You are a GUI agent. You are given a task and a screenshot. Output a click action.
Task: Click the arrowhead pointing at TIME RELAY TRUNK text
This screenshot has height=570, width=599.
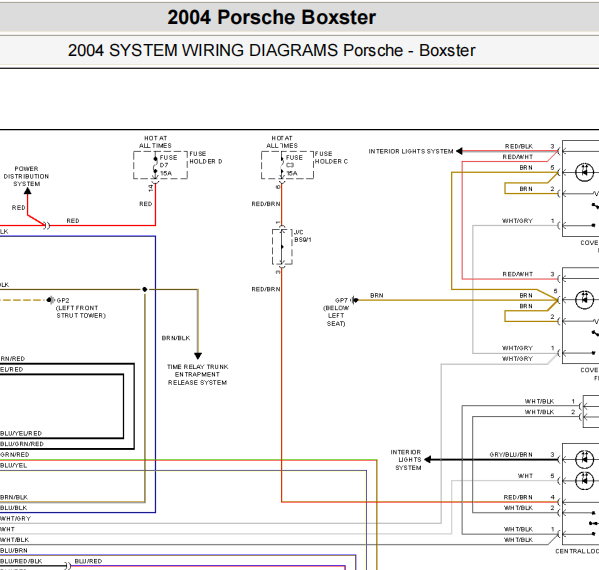[198, 356]
